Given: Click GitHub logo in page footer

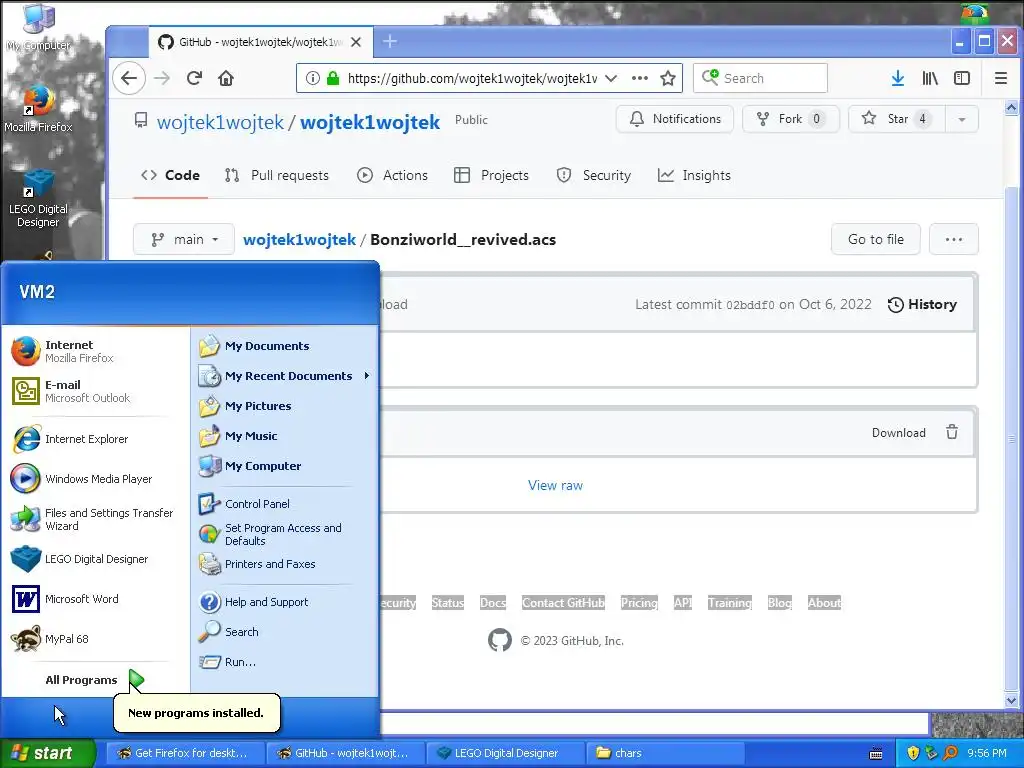Looking at the screenshot, I should click(x=500, y=640).
